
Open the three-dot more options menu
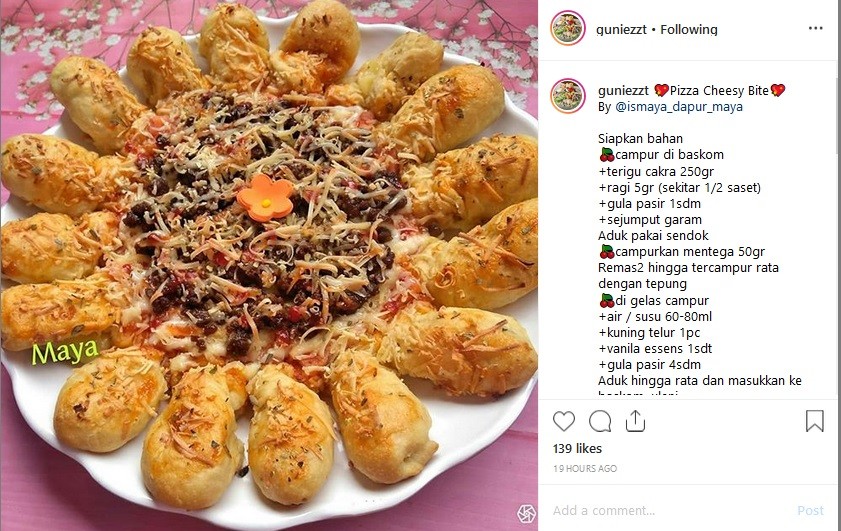(x=815, y=28)
